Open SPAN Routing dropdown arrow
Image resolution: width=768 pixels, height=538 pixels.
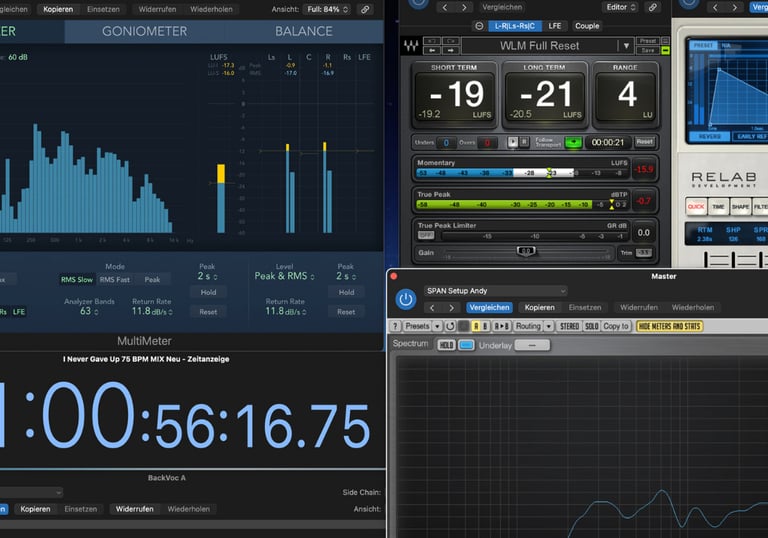pos(549,326)
